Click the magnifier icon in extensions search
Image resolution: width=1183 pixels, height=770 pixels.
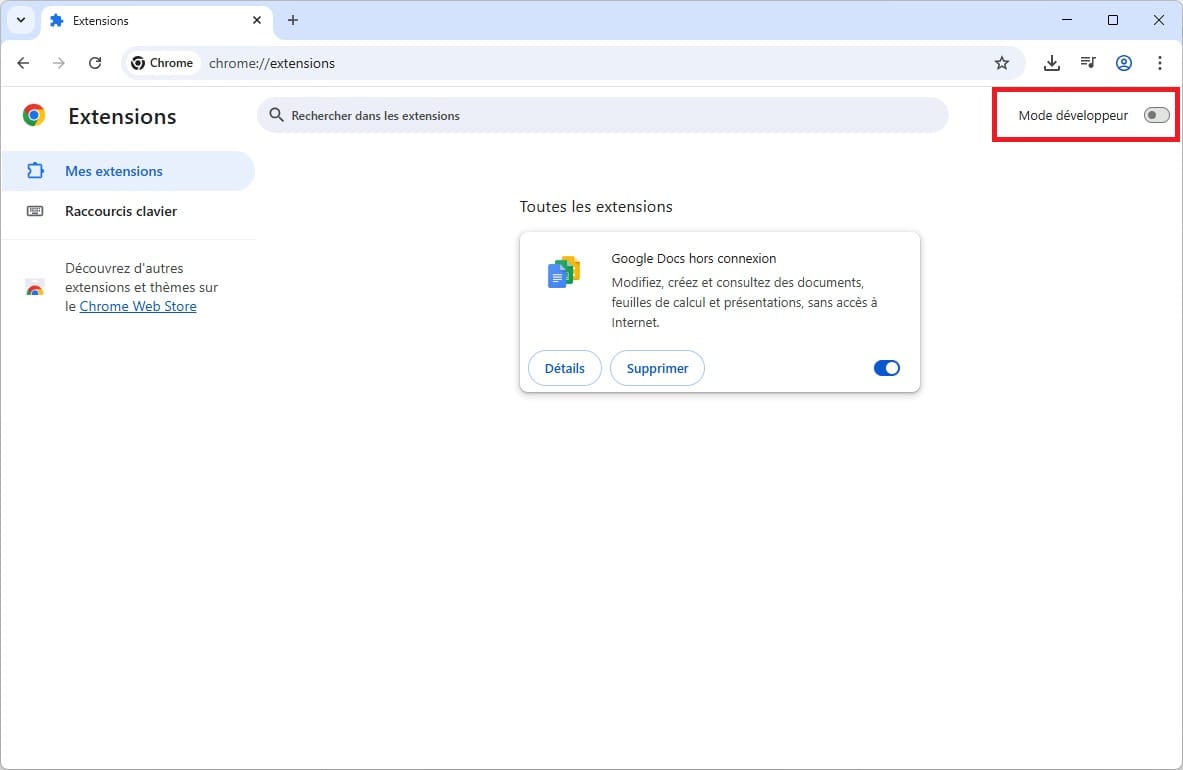tap(277, 115)
